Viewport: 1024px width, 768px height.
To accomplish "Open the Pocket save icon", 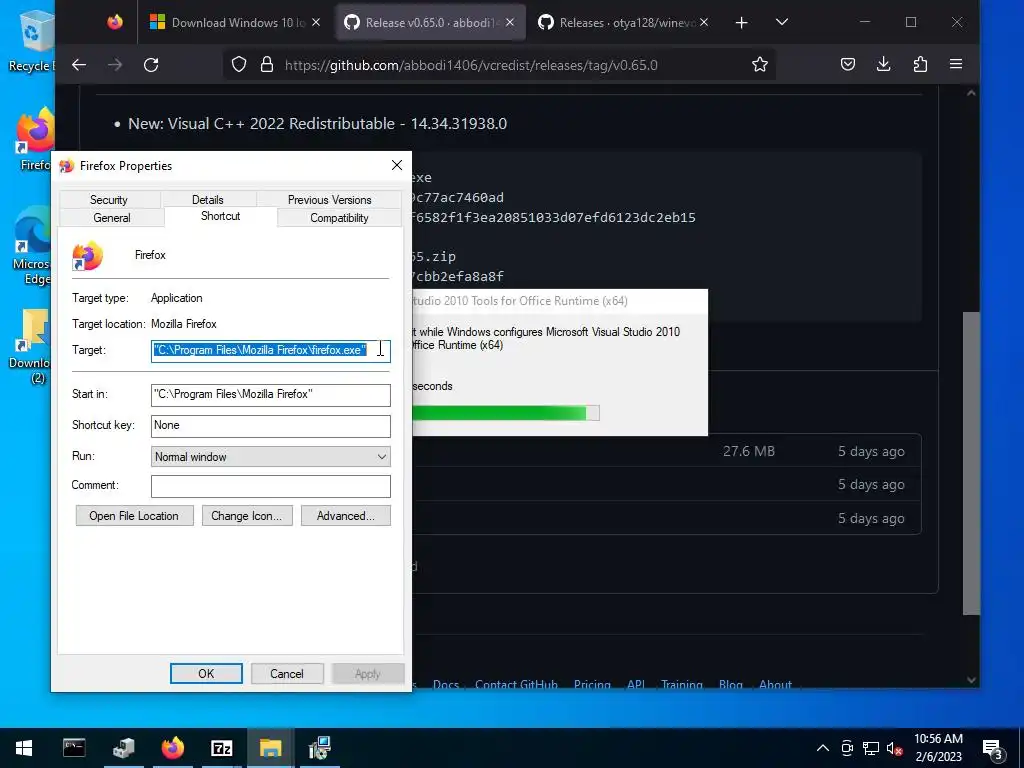I will pos(848,64).
